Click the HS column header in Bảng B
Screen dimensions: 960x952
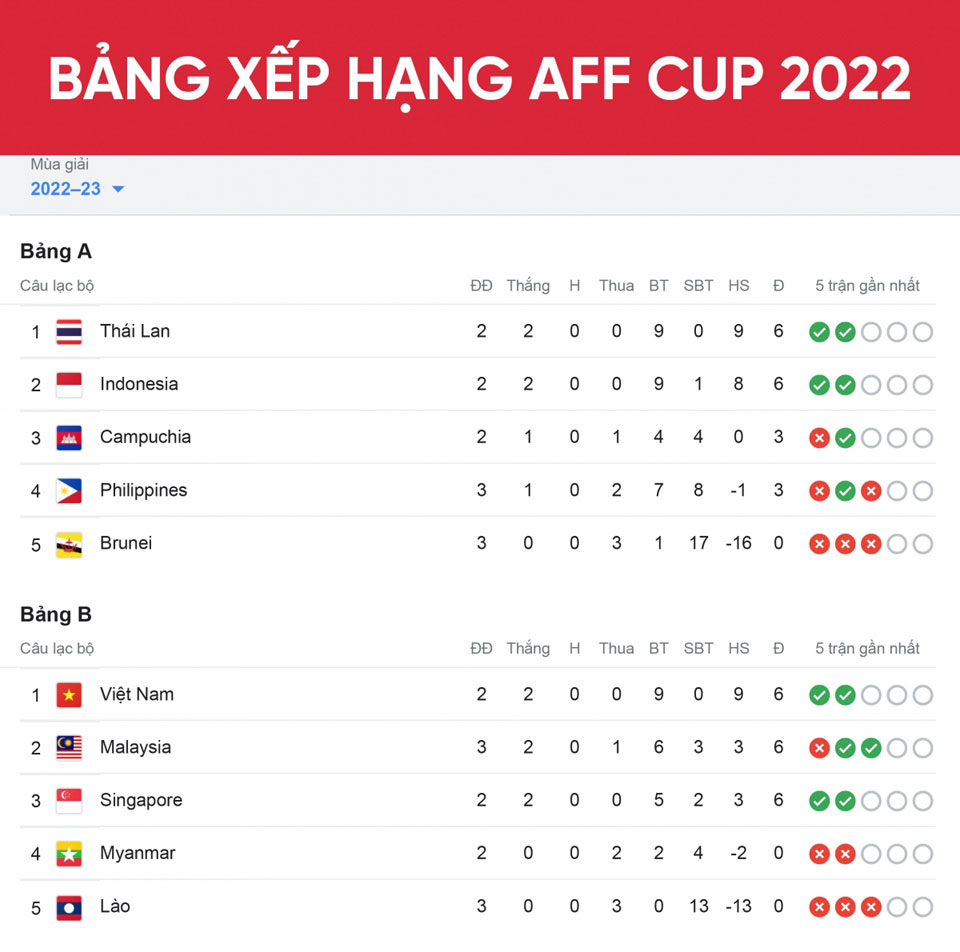[739, 649]
